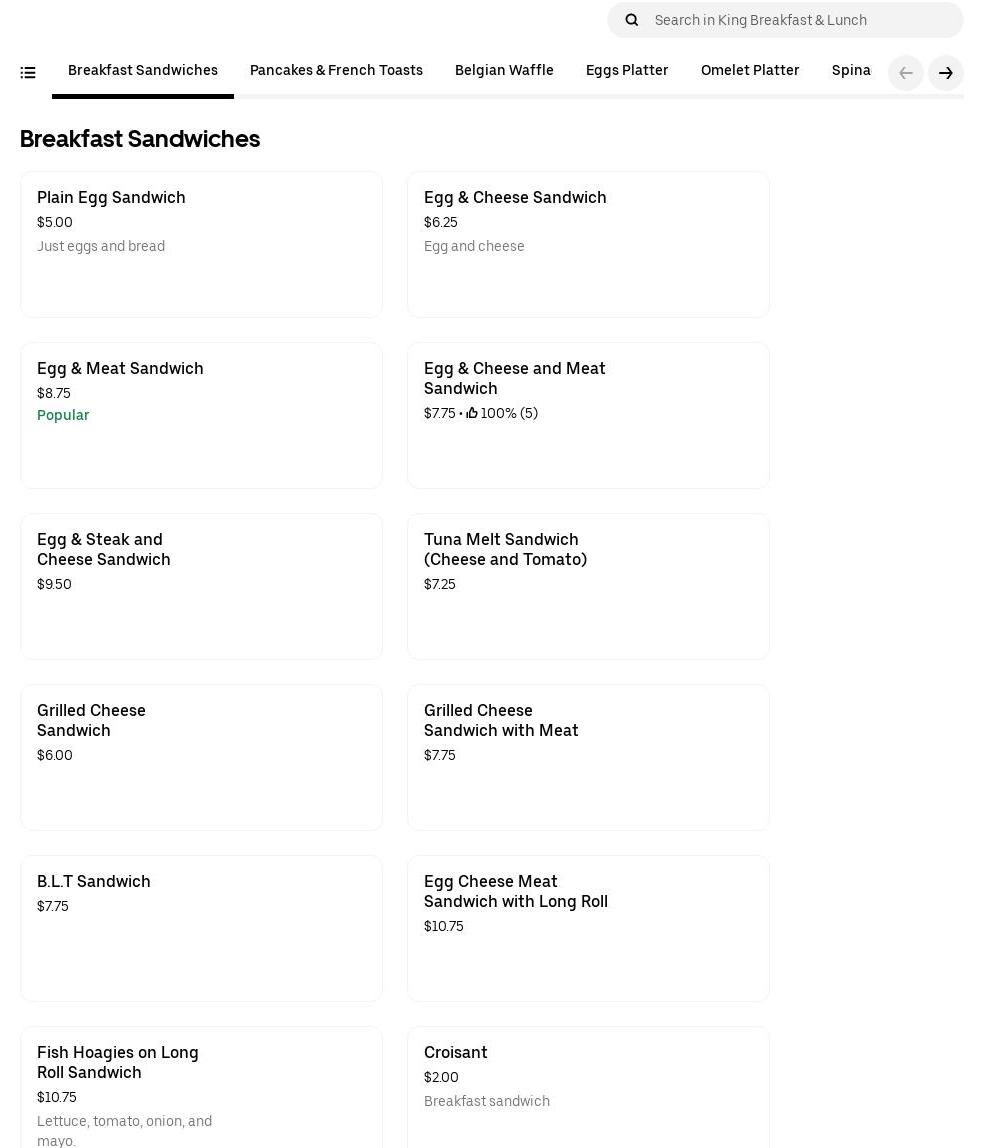Open the Eggs Platter tab
The width and height of the screenshot is (984, 1148).
[x=627, y=70]
